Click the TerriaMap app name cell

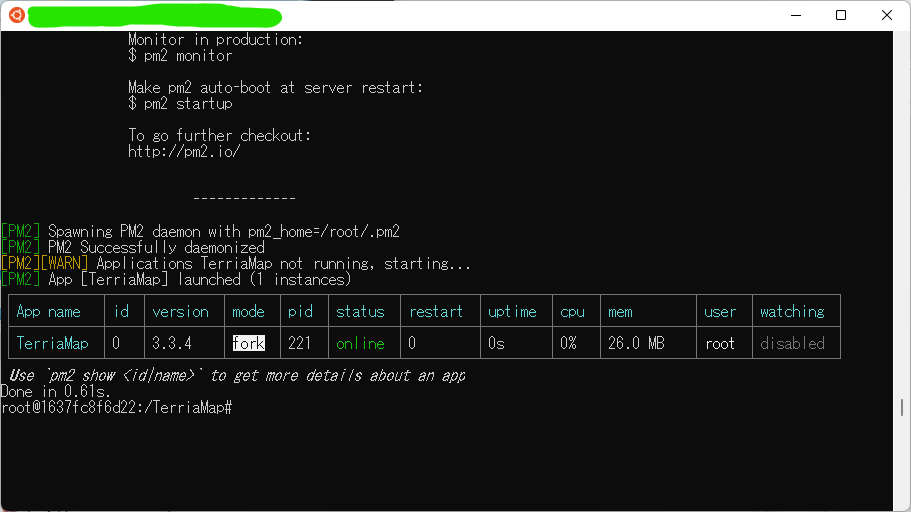(x=52, y=343)
